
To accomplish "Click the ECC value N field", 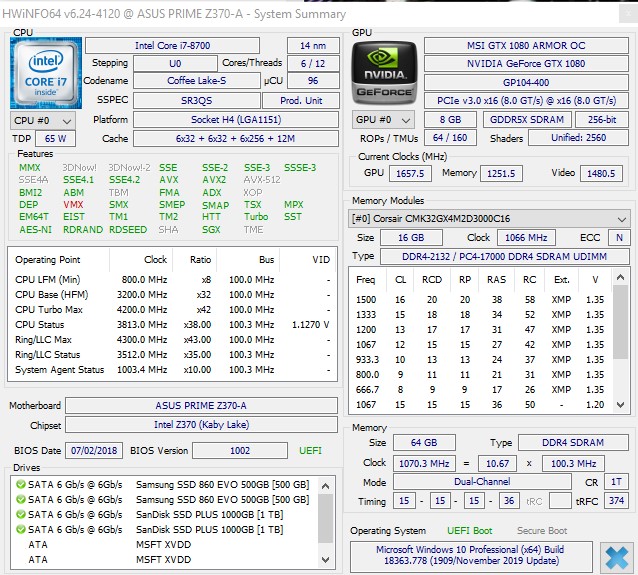I will tap(619, 238).
